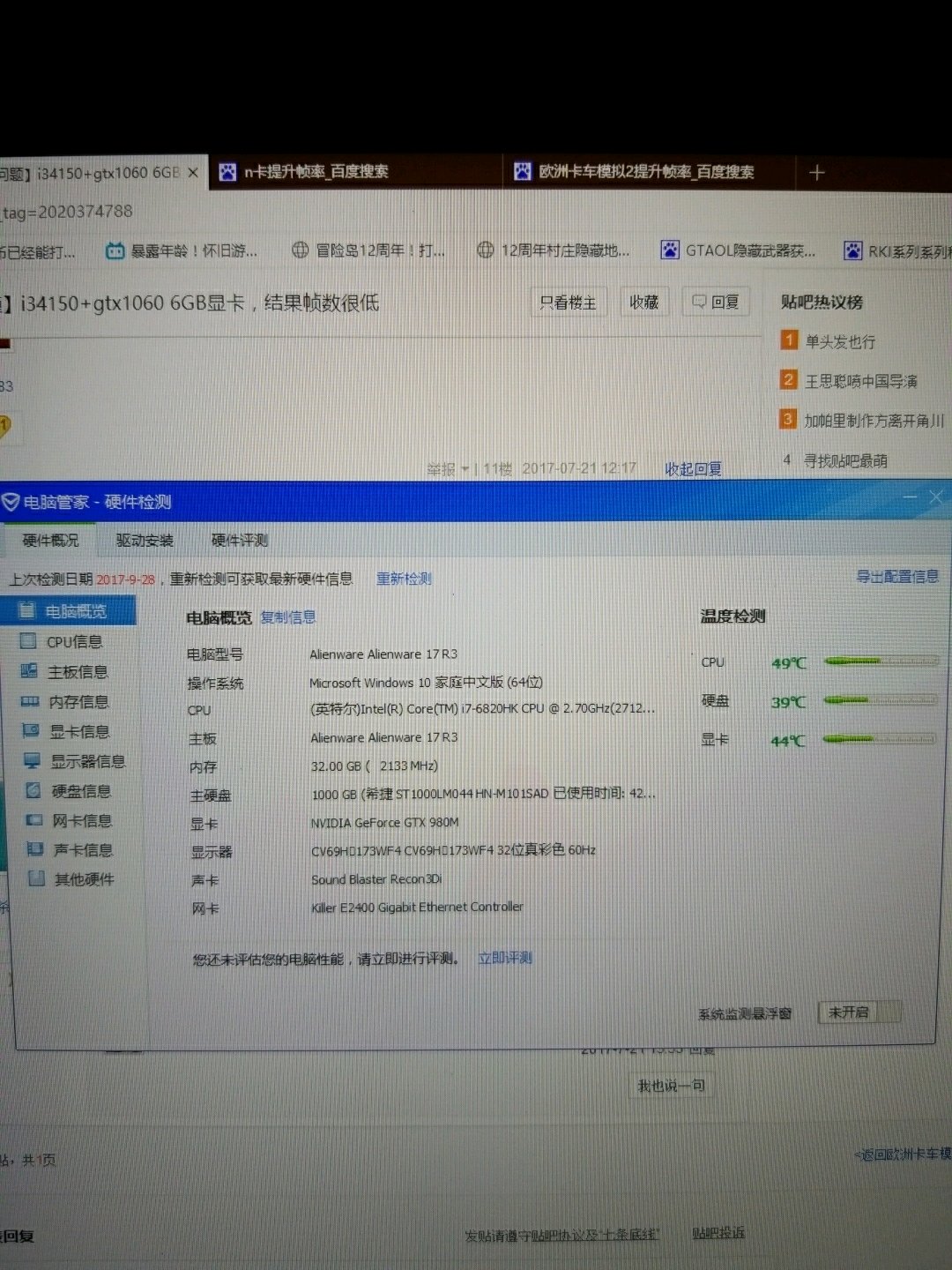Switch to the n卡提升帧率_百度搜索 browser tab
Viewport: 952px width, 1270px height.
pos(355,171)
